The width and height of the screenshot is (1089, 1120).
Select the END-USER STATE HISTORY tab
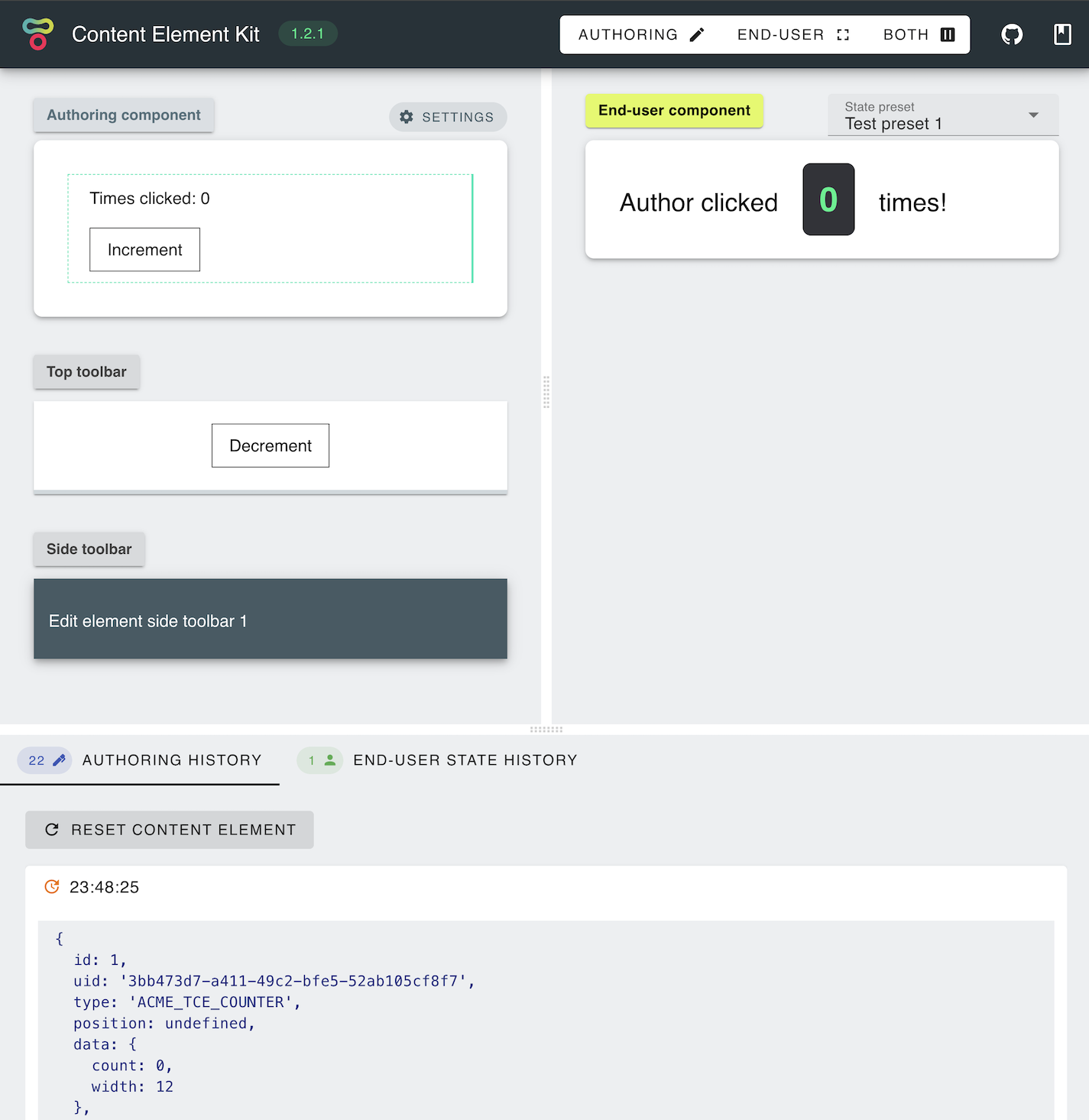click(437, 760)
